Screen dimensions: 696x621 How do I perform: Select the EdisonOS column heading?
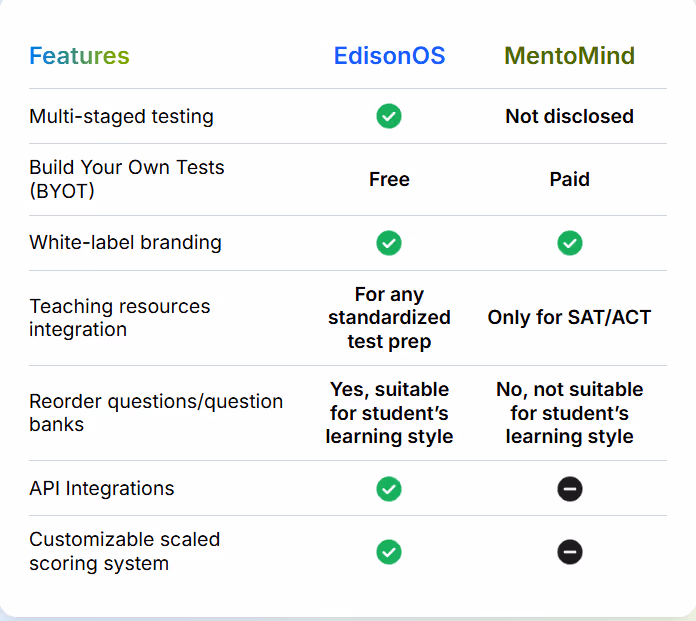tap(389, 55)
